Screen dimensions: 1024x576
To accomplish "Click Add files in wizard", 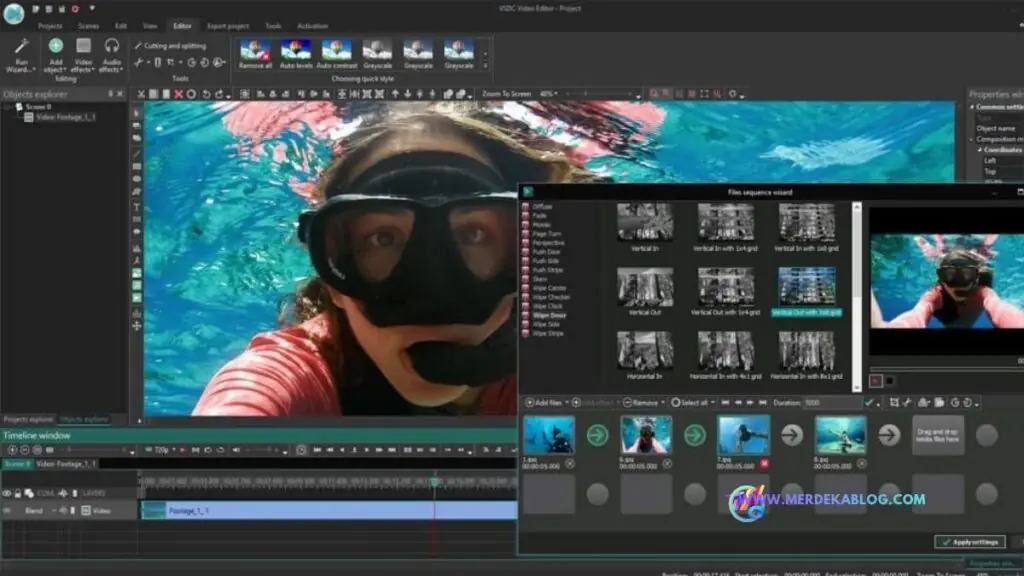I will 543,403.
